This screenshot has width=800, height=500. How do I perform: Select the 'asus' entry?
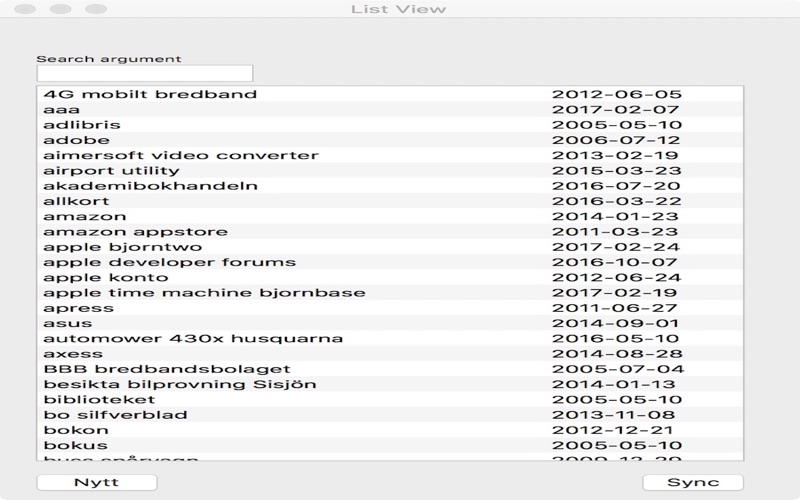coord(390,324)
